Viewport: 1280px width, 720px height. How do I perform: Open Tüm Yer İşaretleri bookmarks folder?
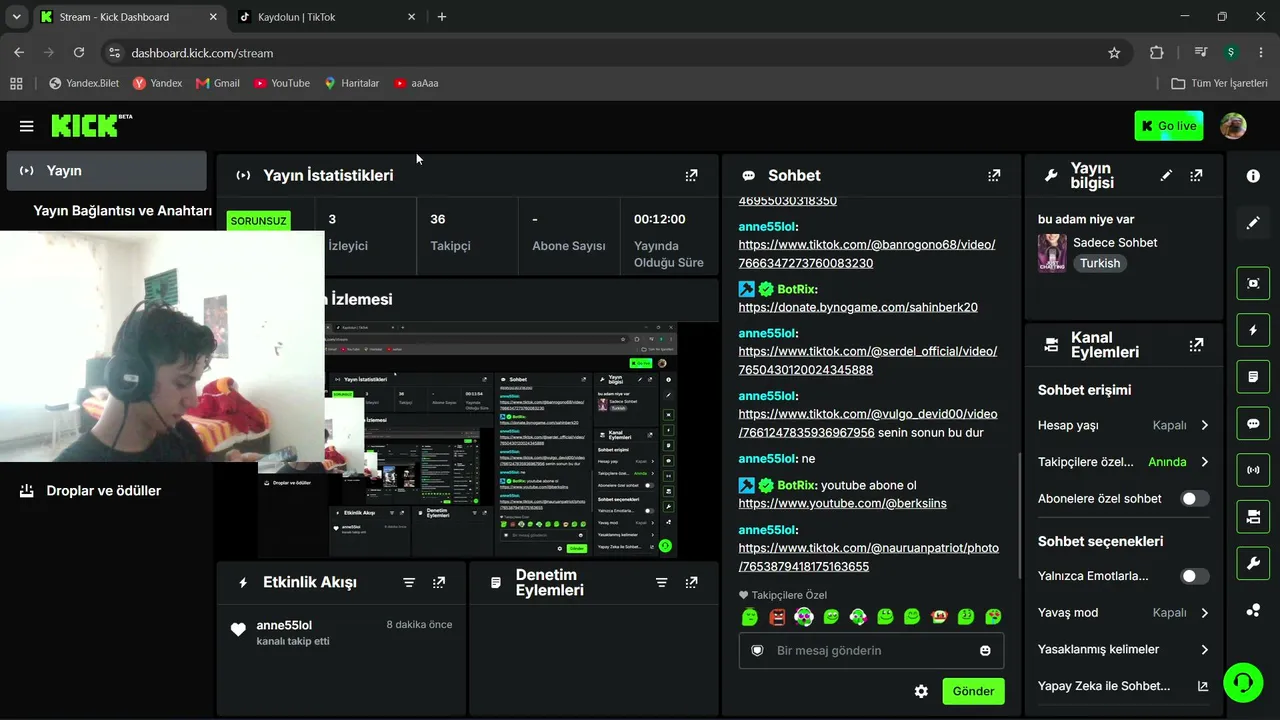coord(1220,83)
